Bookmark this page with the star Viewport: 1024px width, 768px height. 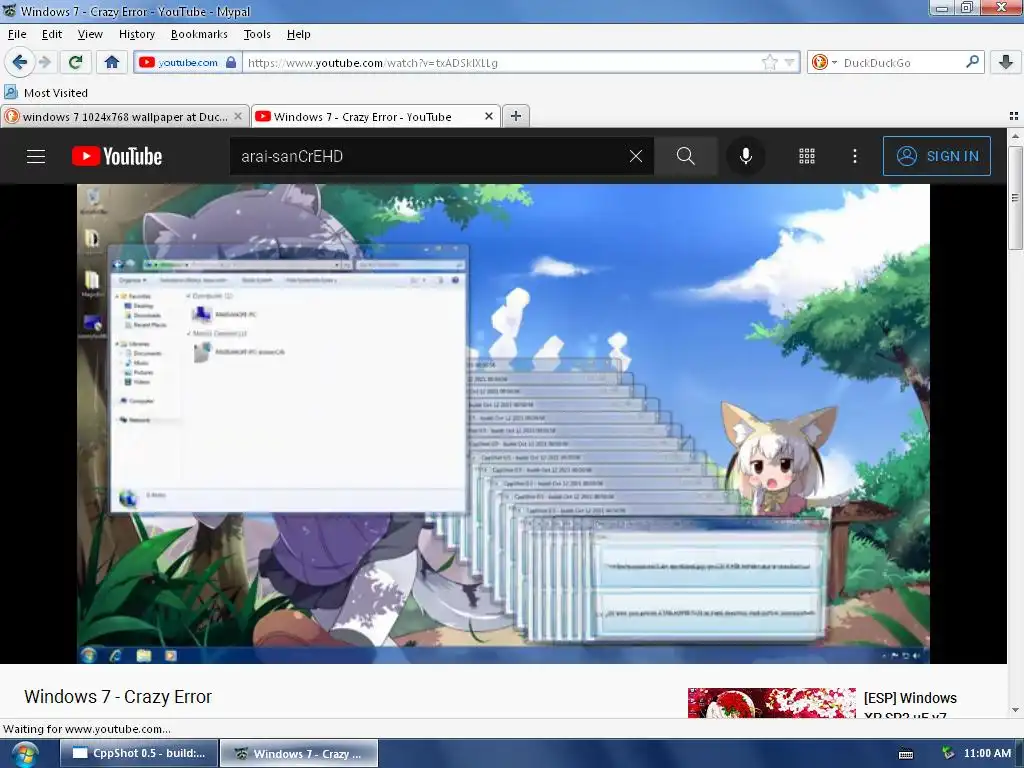pyautogui.click(x=770, y=62)
